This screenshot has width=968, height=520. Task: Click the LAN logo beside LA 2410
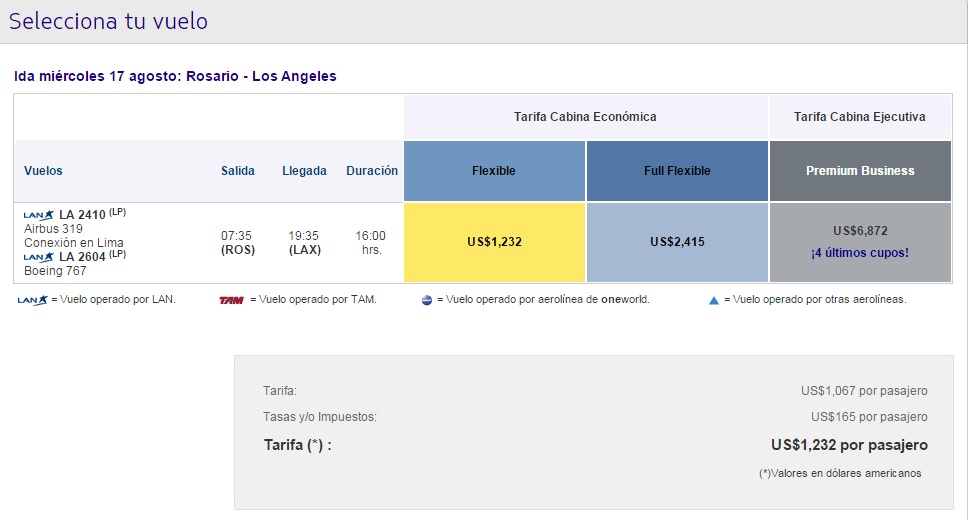coord(39,215)
